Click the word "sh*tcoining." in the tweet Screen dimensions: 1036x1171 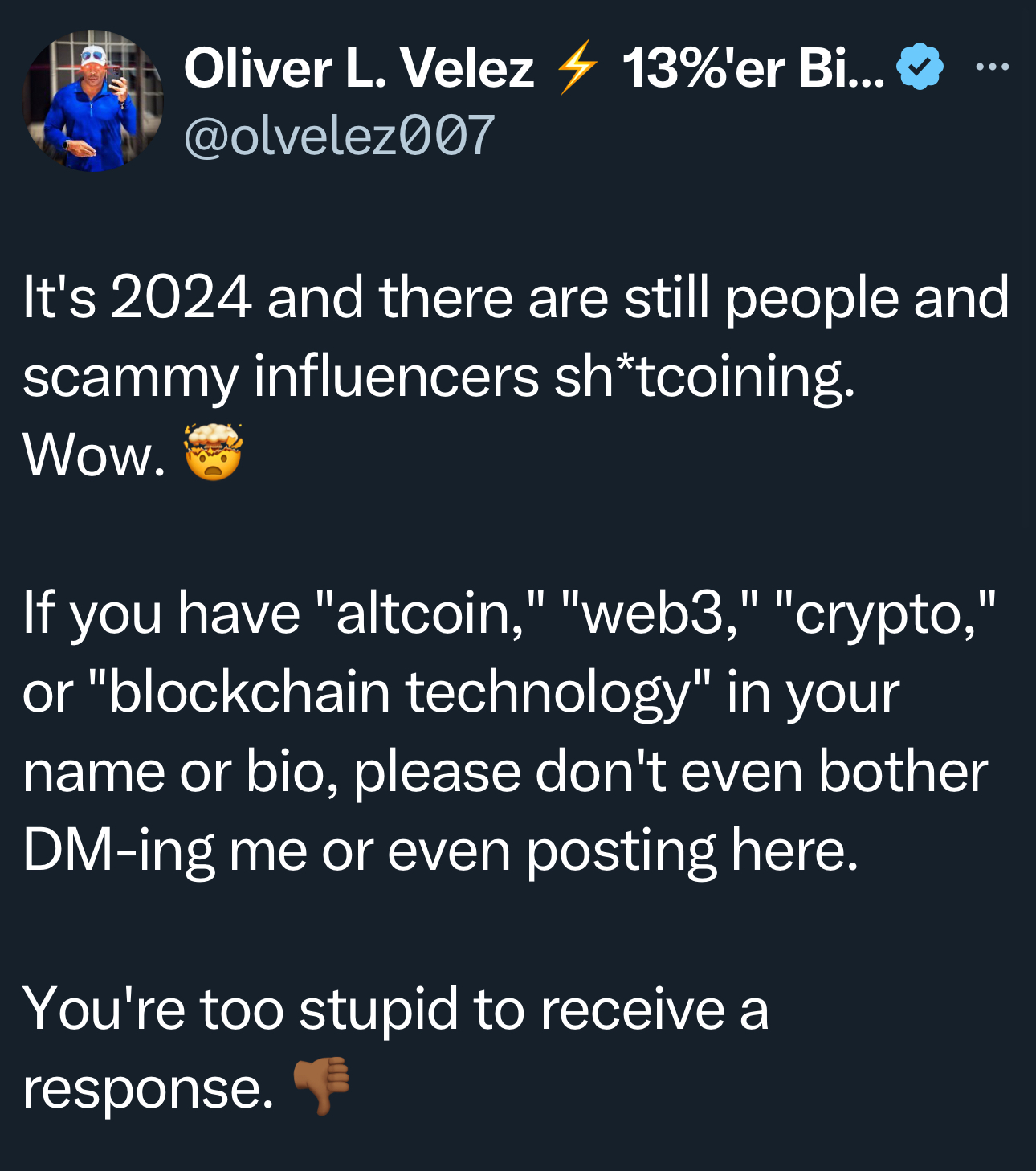704,377
